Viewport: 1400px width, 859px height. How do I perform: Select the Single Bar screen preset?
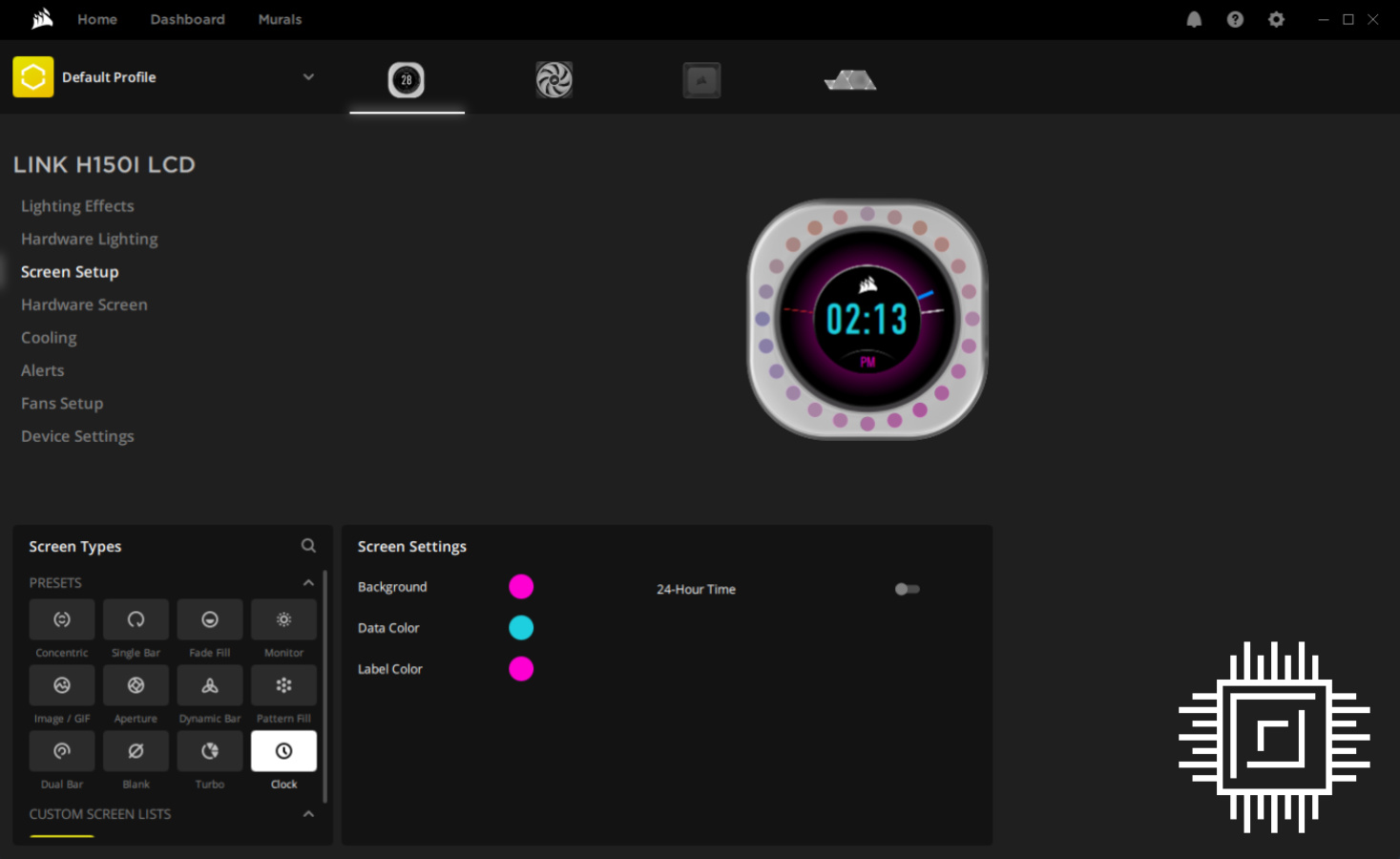(x=136, y=620)
